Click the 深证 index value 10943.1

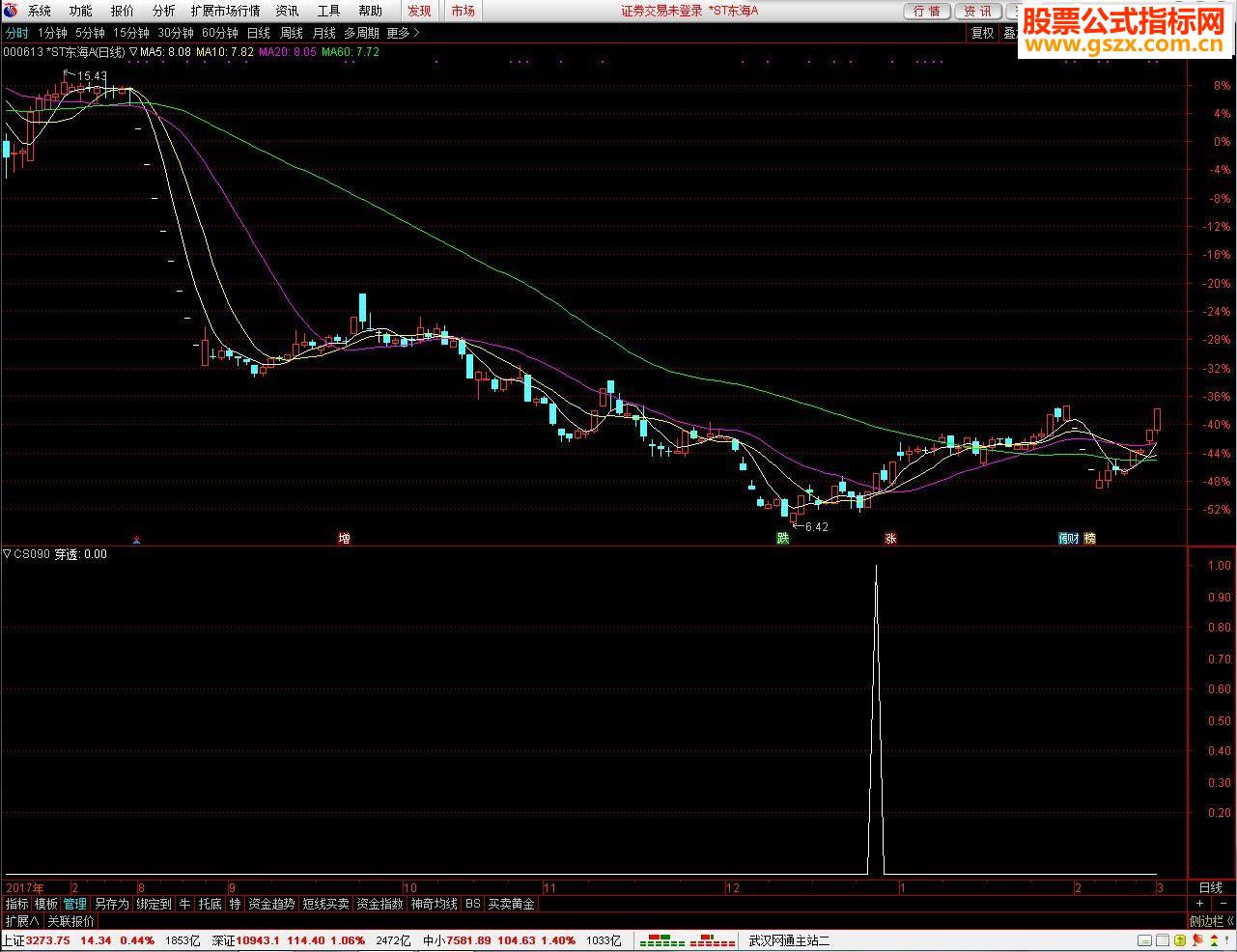click(x=259, y=940)
